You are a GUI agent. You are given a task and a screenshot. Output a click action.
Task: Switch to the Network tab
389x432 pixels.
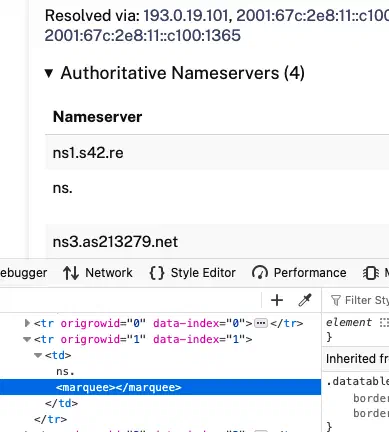[x=98, y=273]
